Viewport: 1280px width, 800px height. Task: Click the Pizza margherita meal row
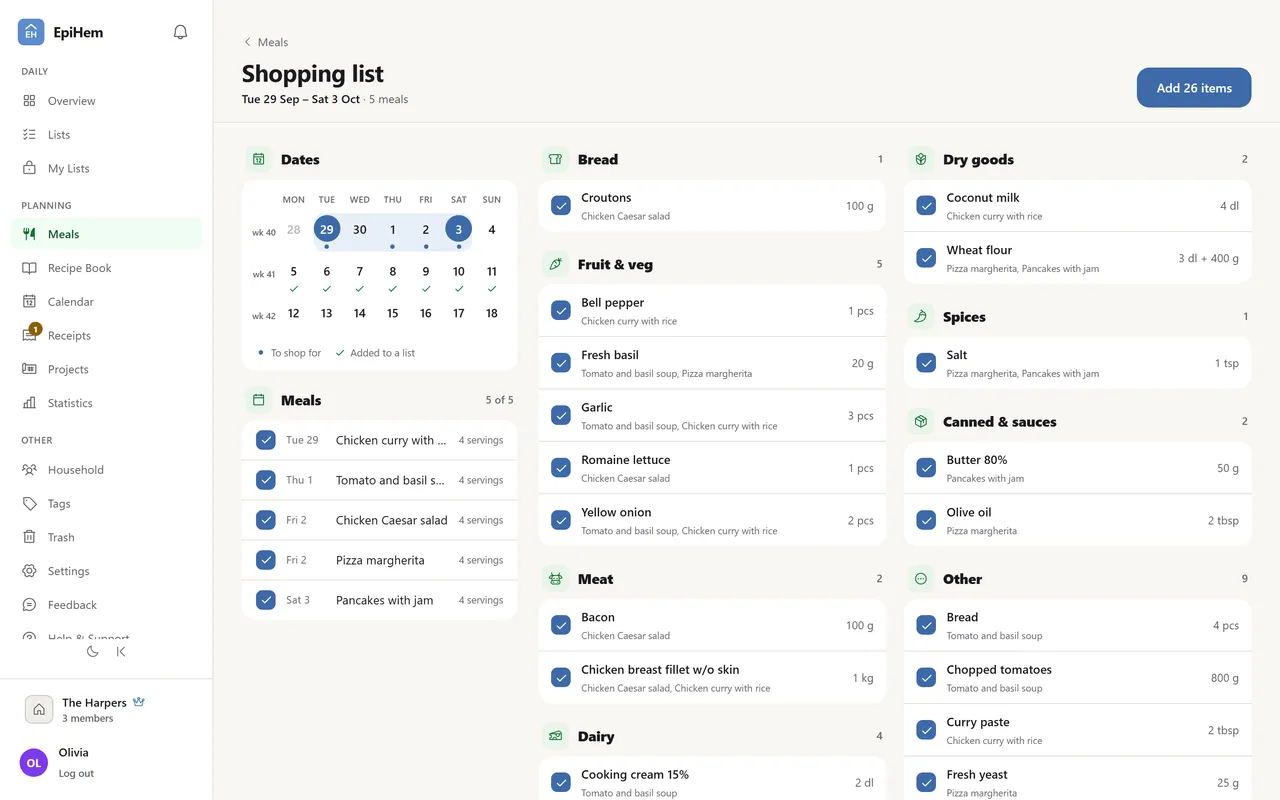[x=380, y=560]
